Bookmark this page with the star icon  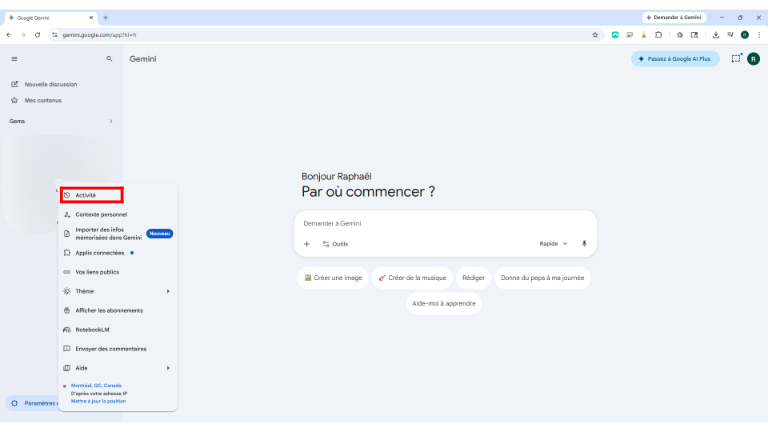point(596,34)
